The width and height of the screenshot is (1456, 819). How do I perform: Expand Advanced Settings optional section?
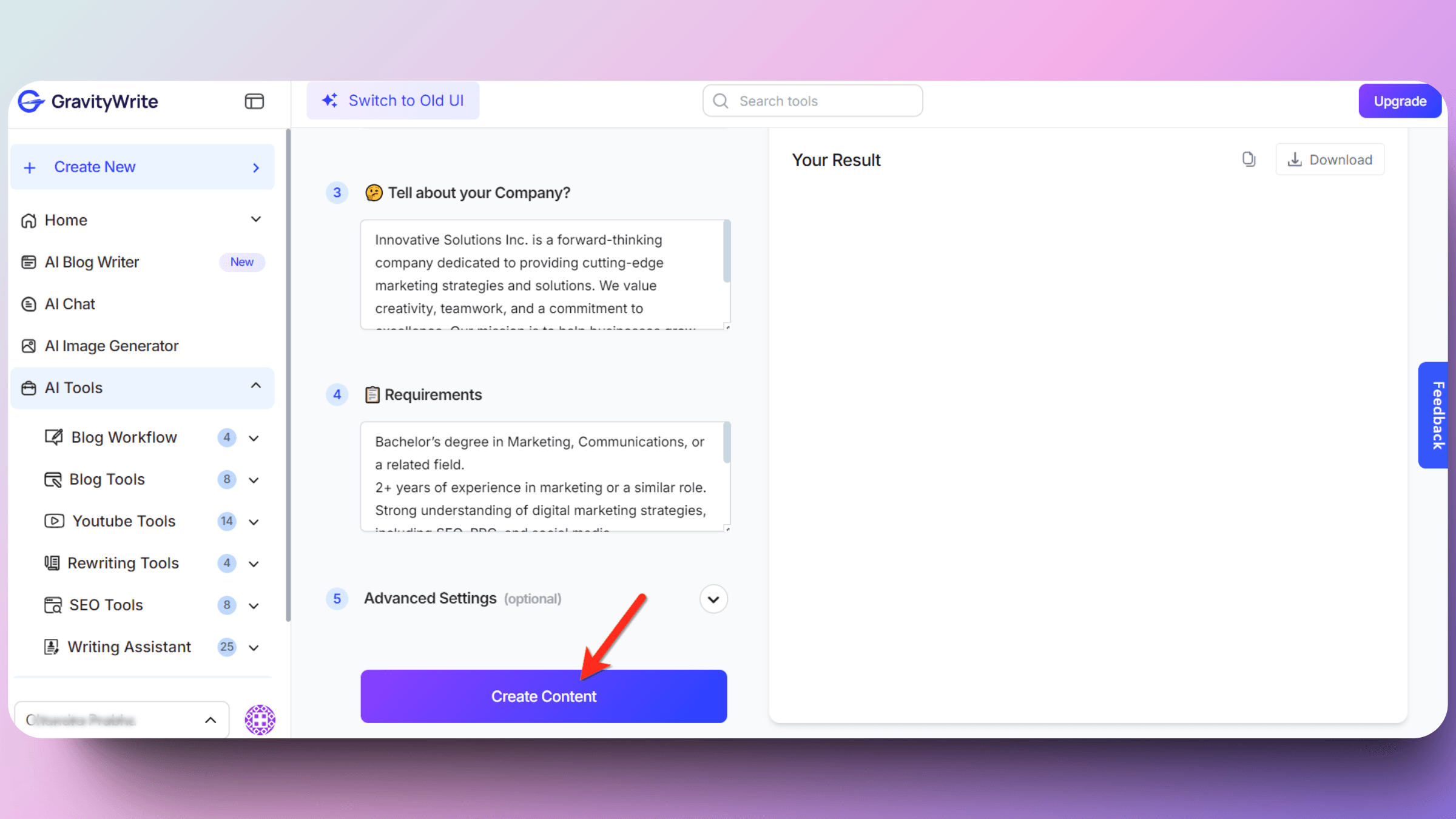[x=713, y=598]
